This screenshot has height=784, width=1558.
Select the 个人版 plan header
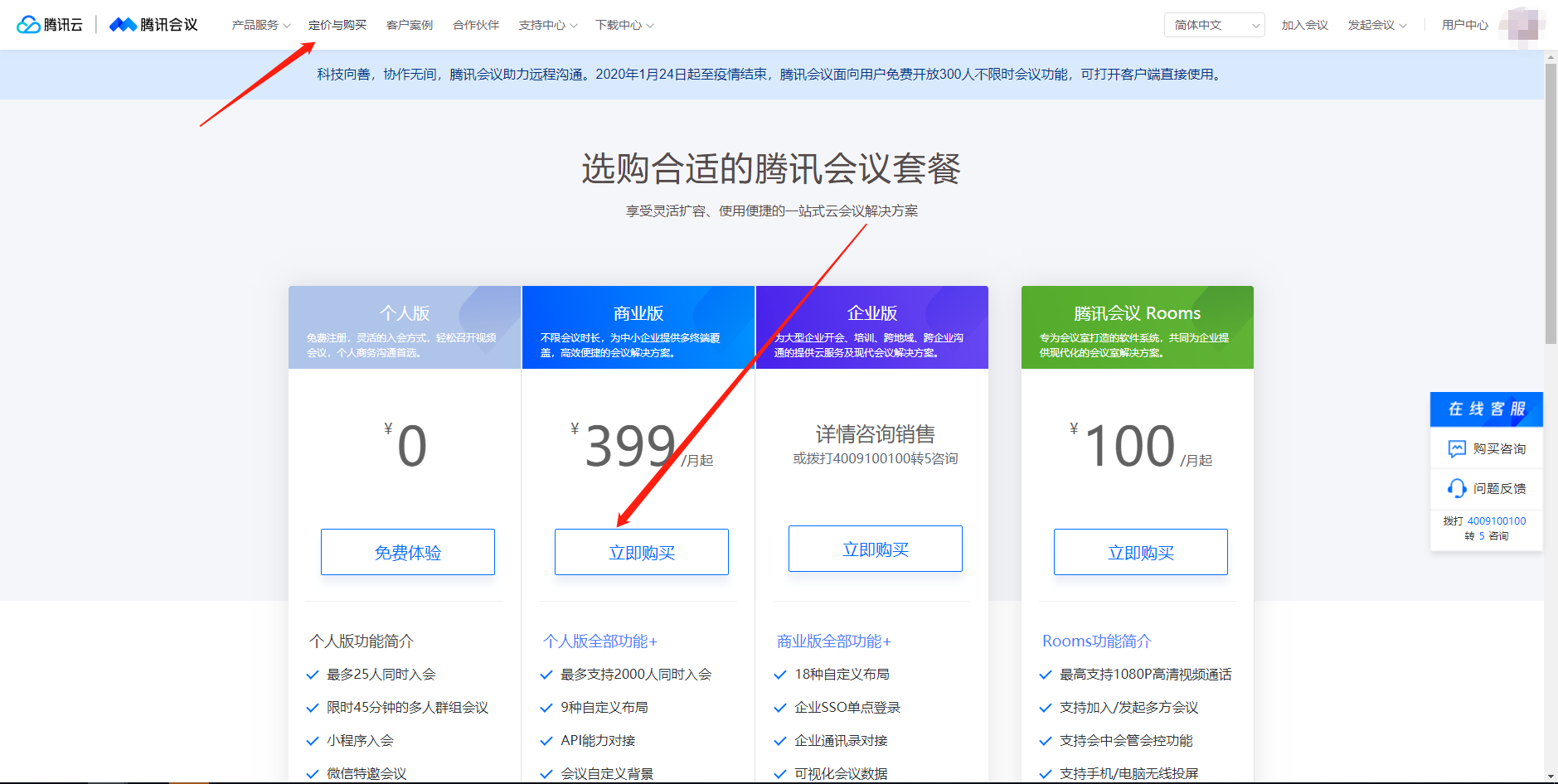click(x=405, y=327)
